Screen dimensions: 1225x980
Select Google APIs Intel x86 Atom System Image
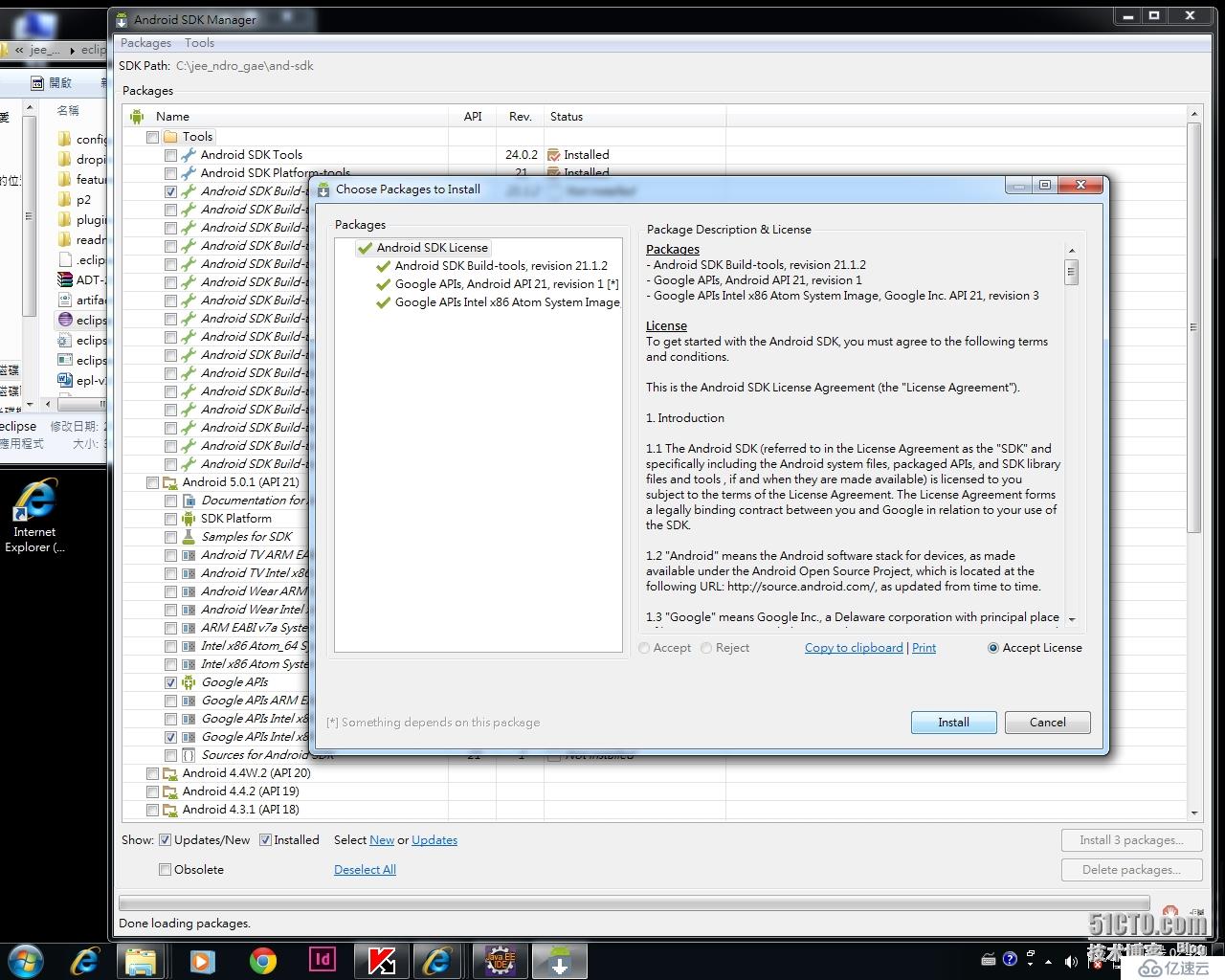(x=507, y=302)
